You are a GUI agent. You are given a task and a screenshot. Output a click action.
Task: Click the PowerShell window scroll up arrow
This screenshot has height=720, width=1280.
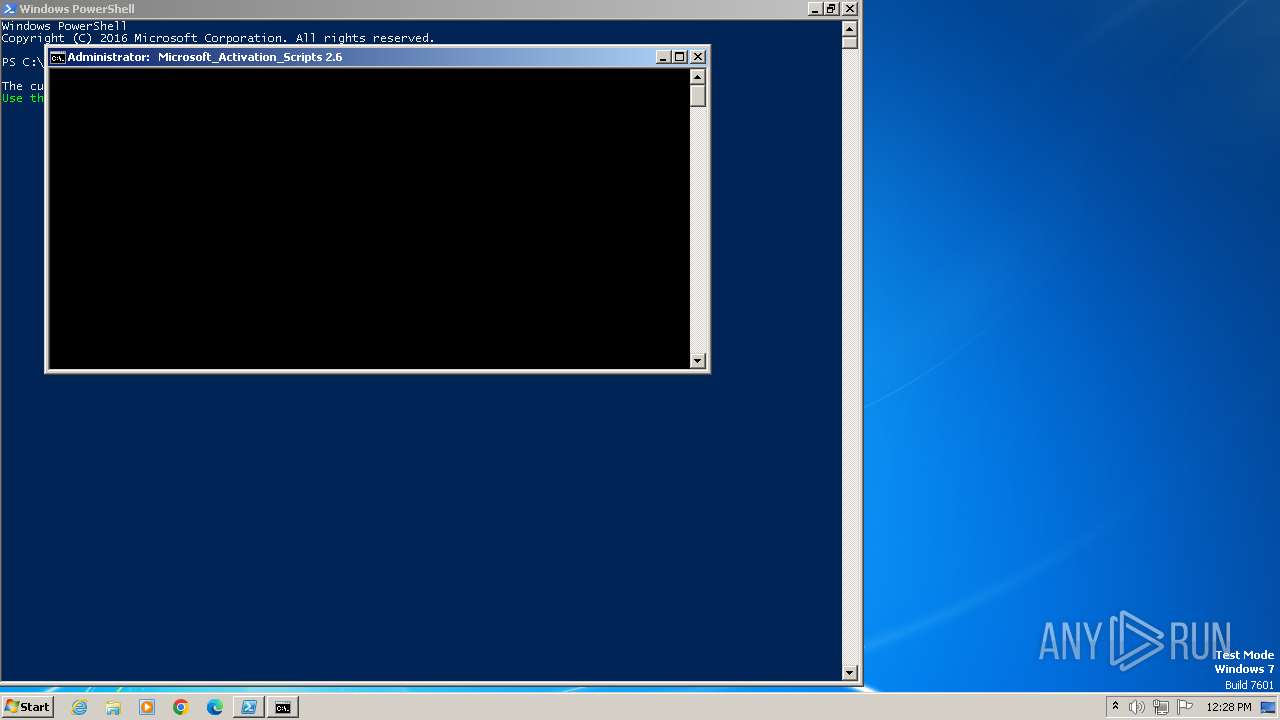click(850, 27)
